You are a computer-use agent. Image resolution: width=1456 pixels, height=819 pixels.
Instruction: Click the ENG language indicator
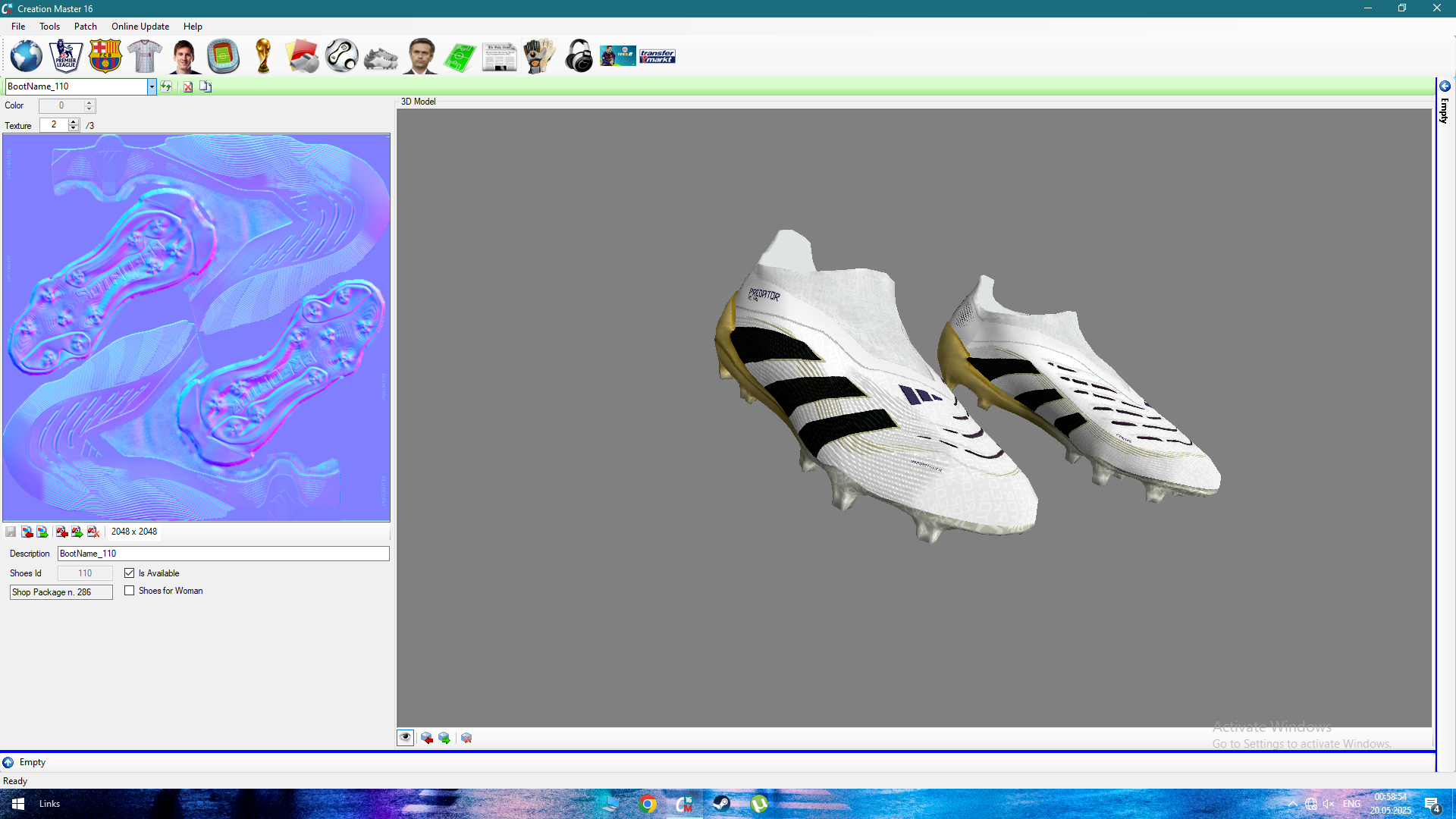(x=1351, y=804)
